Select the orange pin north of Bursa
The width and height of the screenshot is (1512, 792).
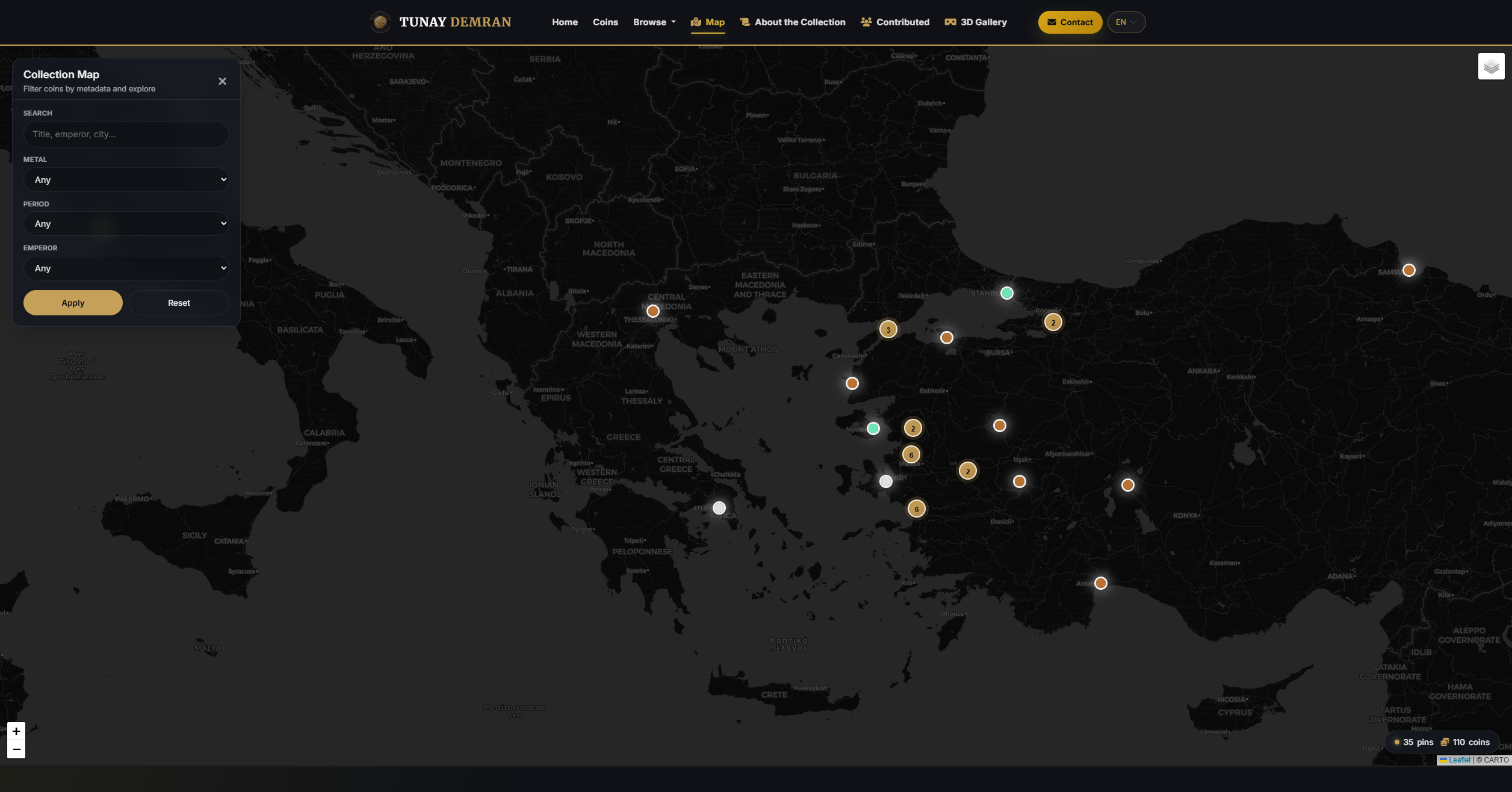pos(946,338)
